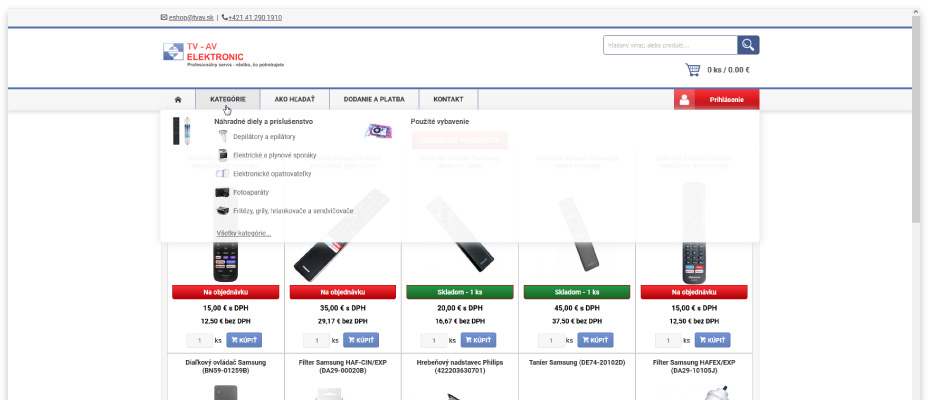Viewport: 928px width, 400px height.
Task: Click the Použité vybavenie cassette image
Action: pos(379,131)
